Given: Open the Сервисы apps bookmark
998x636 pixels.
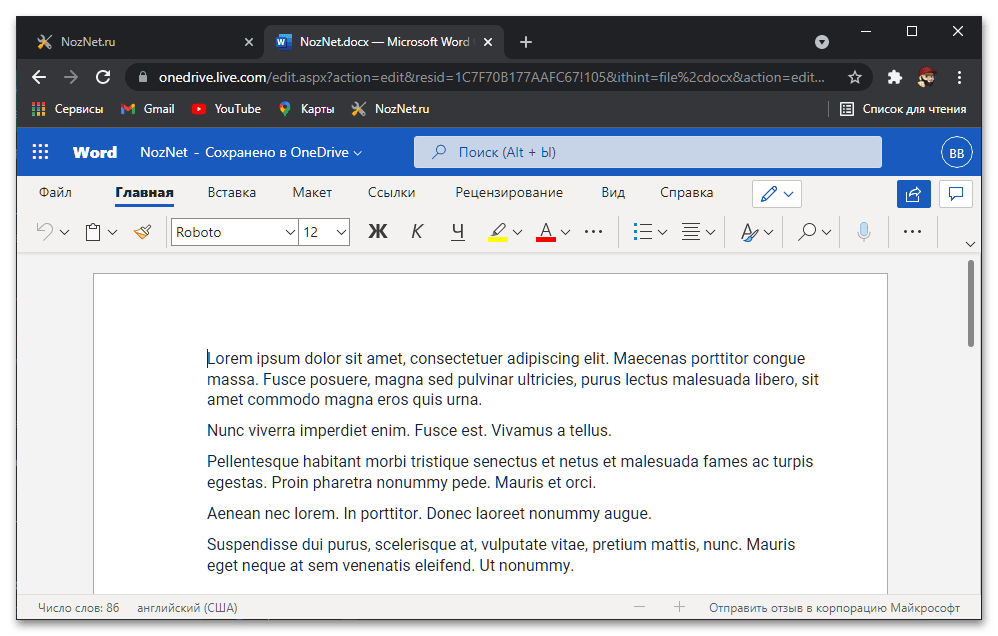Looking at the screenshot, I should (x=67, y=109).
